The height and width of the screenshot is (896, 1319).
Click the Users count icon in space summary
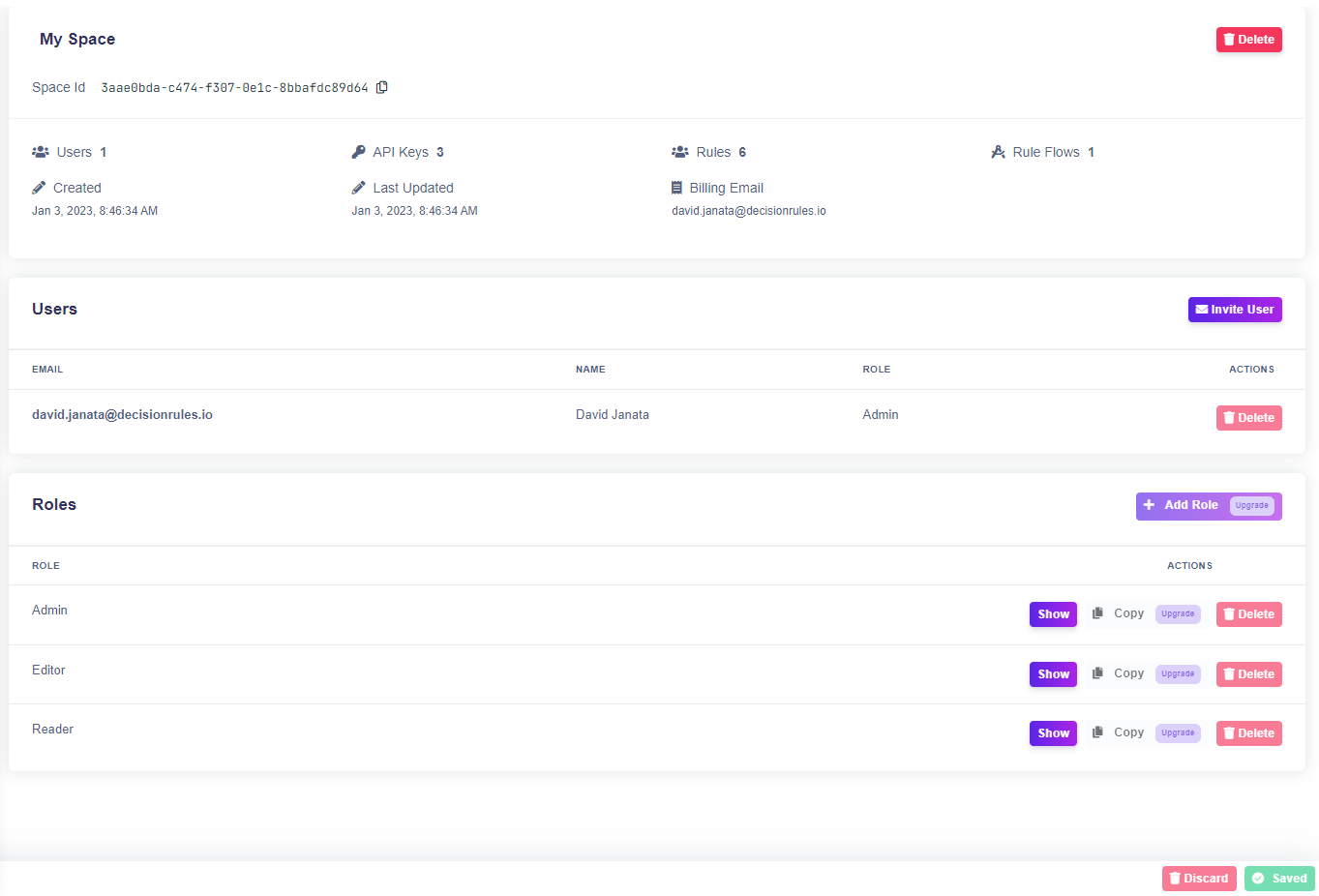click(41, 152)
